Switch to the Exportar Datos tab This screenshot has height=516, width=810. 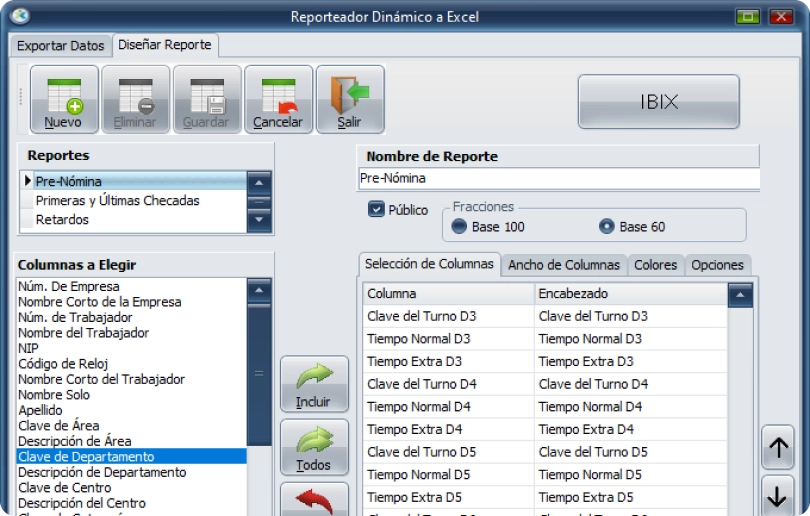[61, 46]
